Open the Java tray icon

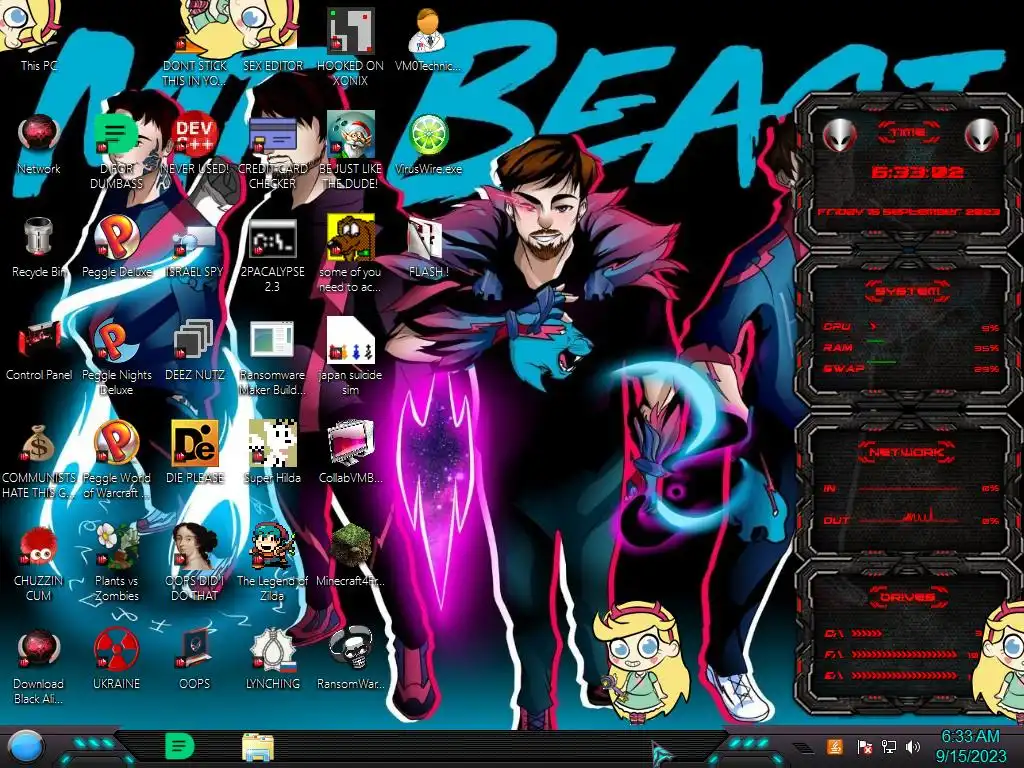coord(835,746)
